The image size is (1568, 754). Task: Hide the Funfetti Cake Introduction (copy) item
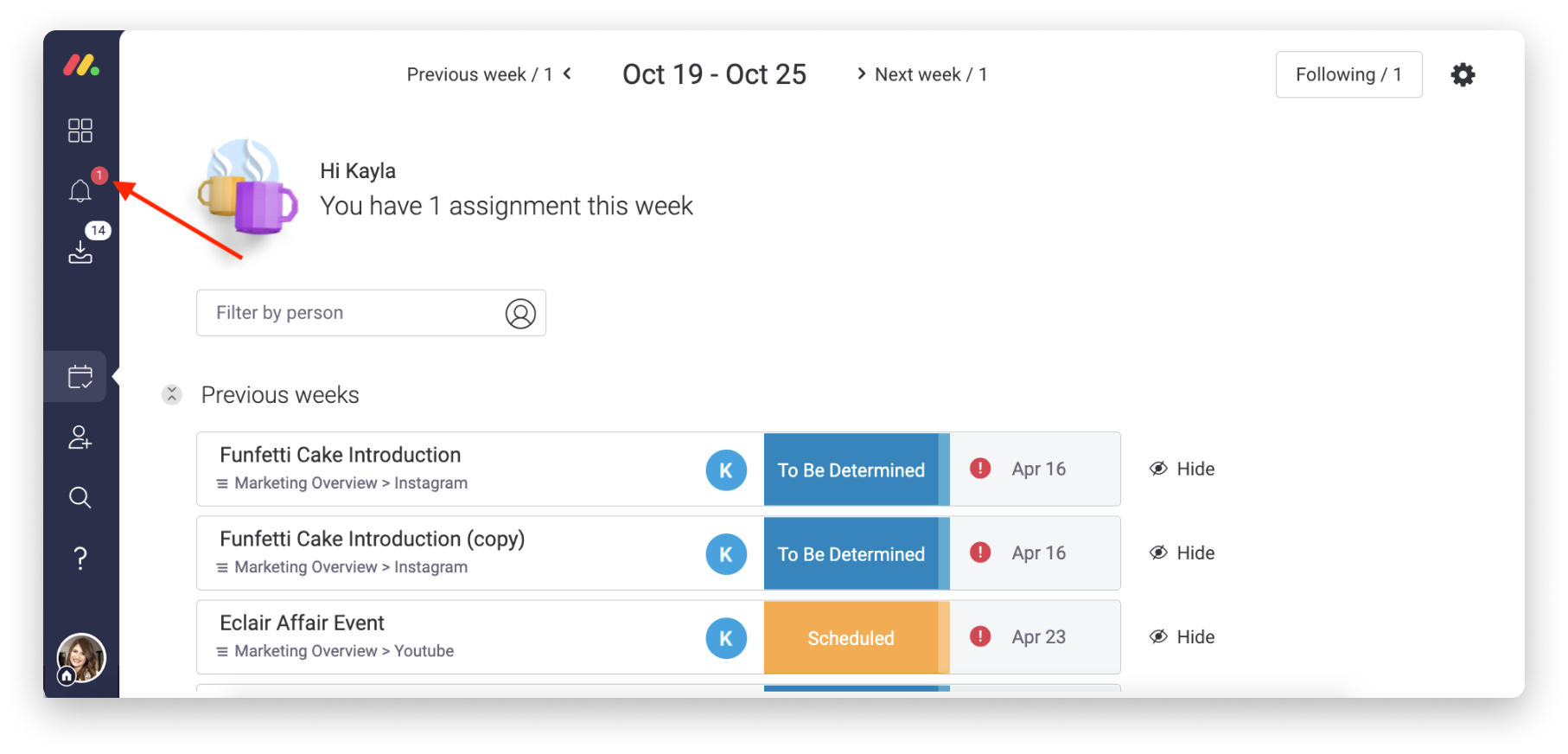(1182, 553)
